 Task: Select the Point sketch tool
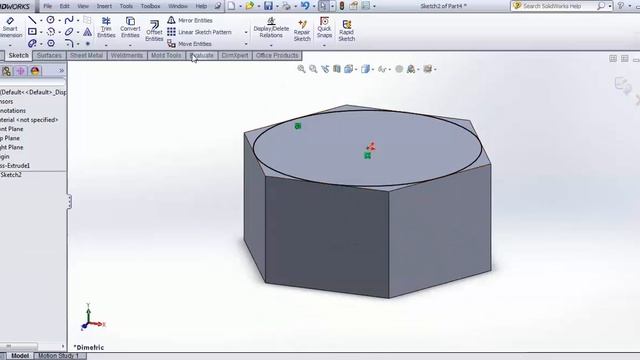pyautogui.click(x=87, y=43)
